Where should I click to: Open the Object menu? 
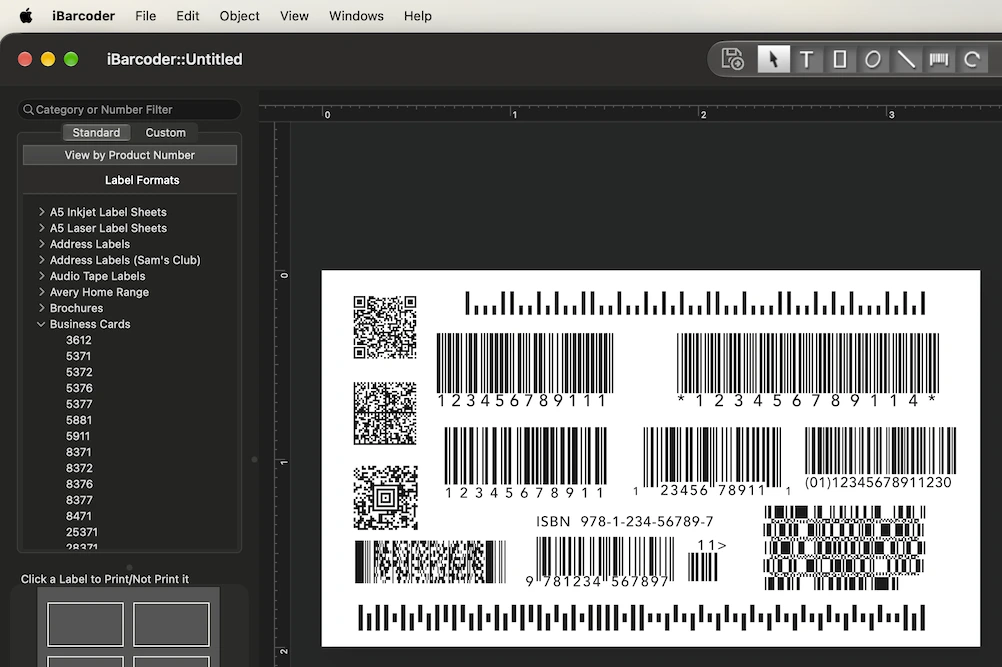pyautogui.click(x=239, y=15)
